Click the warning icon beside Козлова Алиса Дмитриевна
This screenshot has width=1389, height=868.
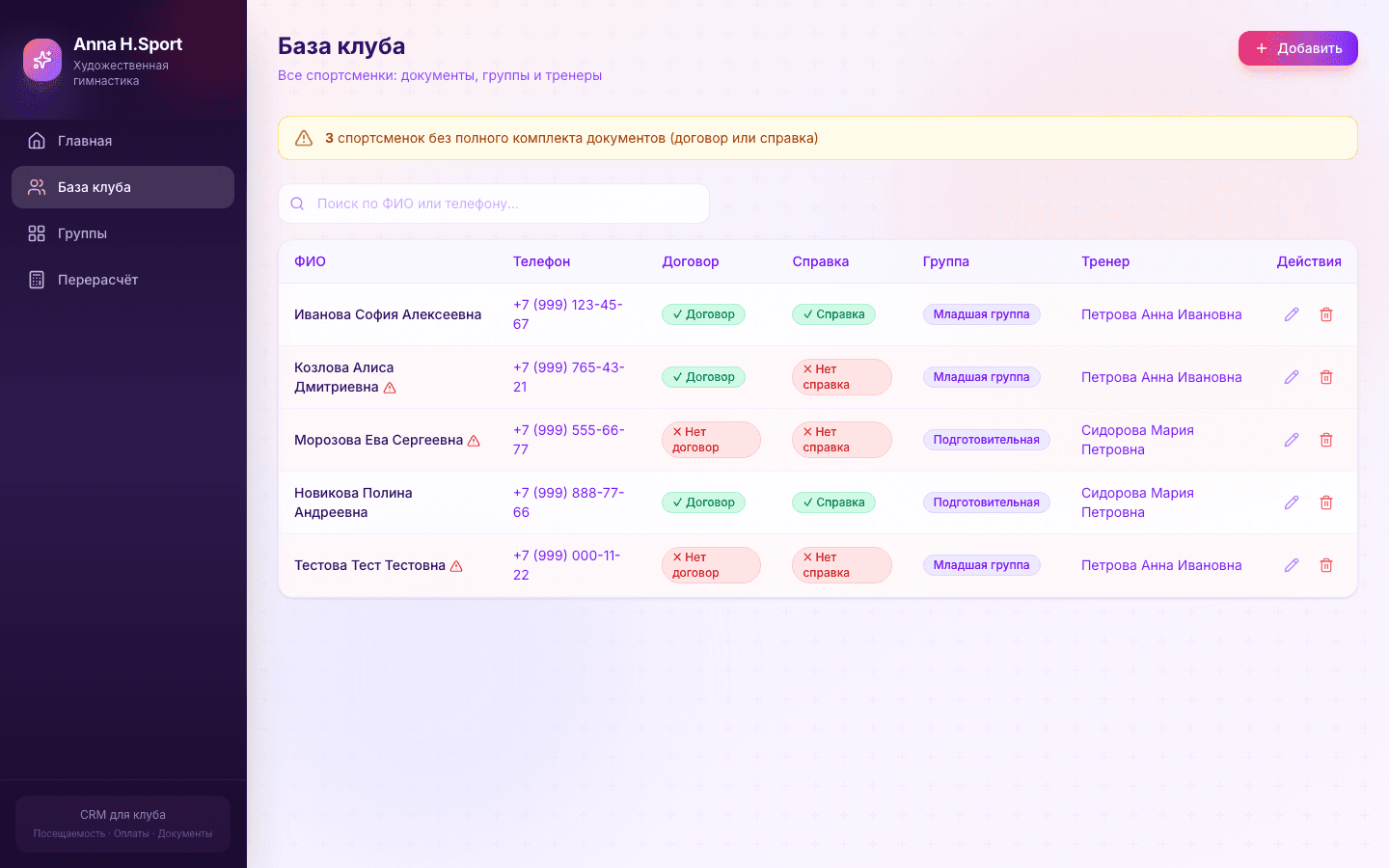click(x=390, y=388)
